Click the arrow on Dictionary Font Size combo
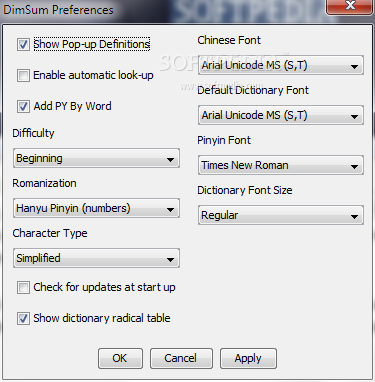The width and height of the screenshot is (375, 382). tap(355, 217)
